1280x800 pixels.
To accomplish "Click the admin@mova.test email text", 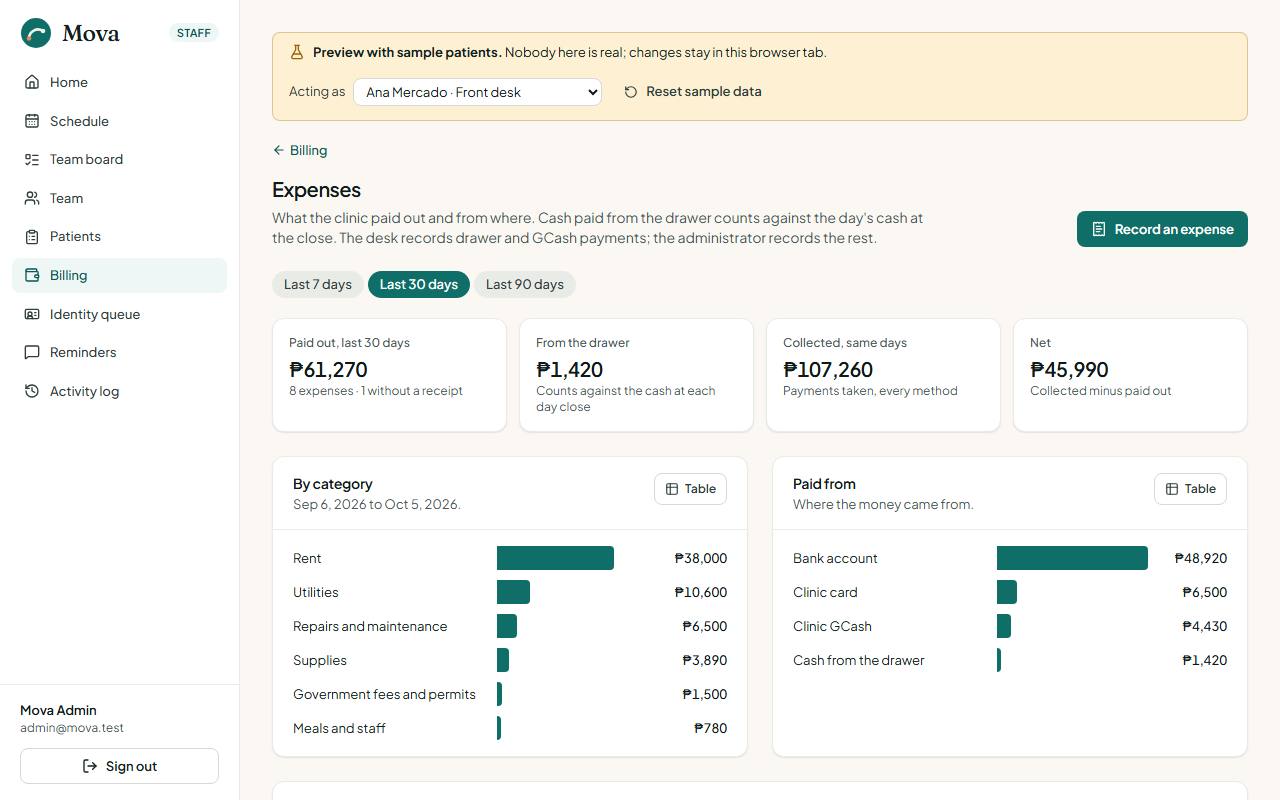I will (72, 728).
